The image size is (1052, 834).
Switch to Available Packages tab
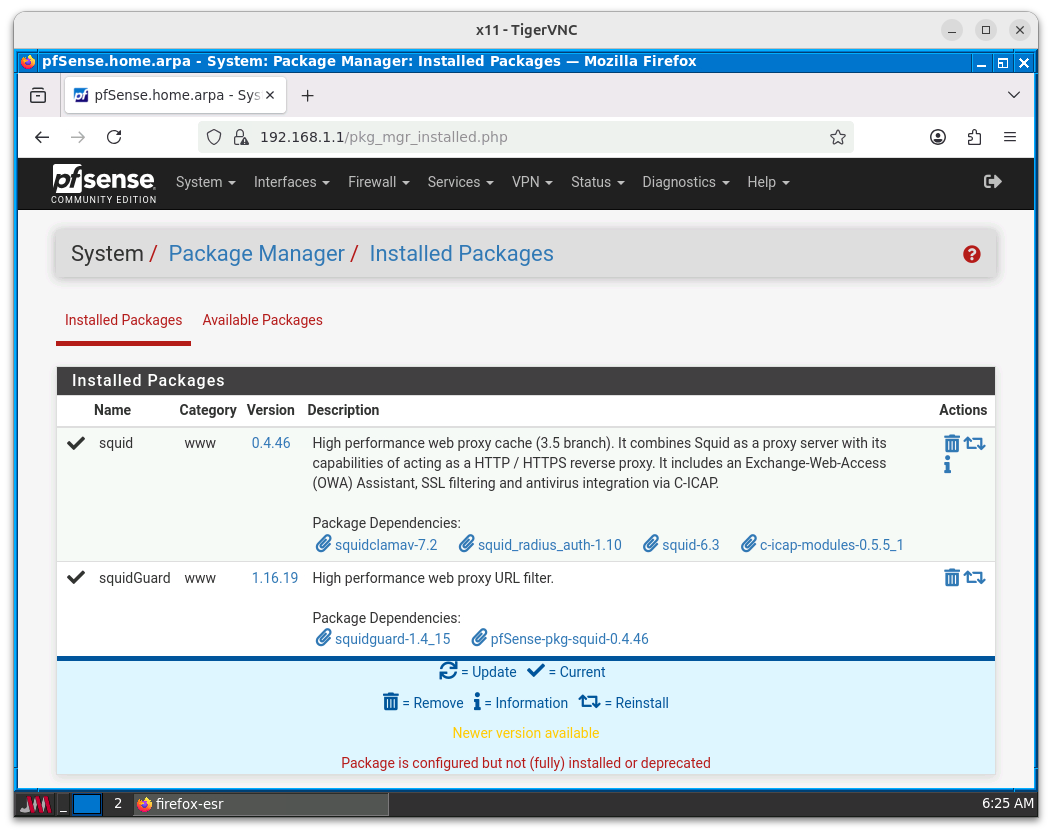[x=262, y=320]
